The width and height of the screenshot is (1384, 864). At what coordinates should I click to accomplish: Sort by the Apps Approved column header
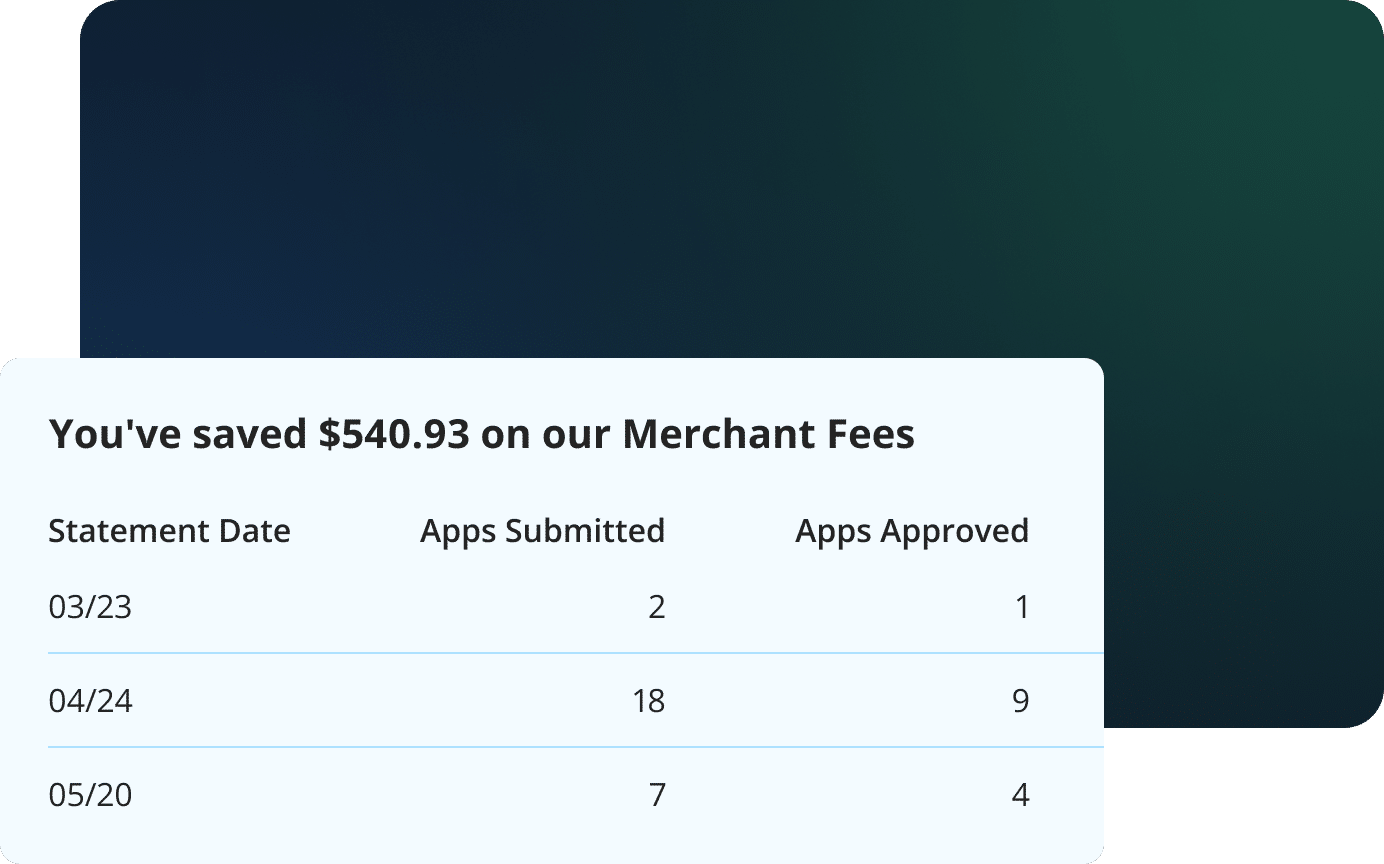point(911,530)
